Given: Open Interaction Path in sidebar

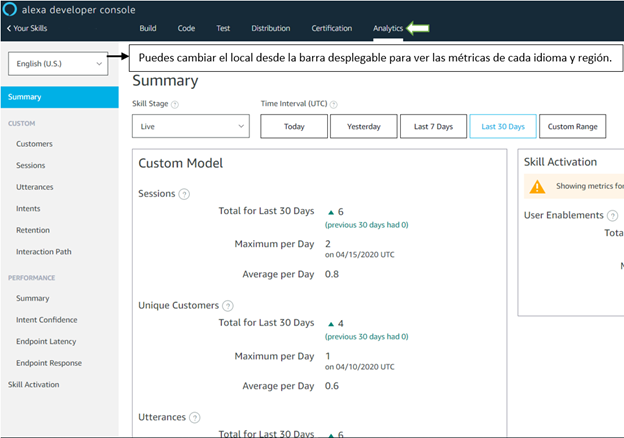Looking at the screenshot, I should click(43, 252).
